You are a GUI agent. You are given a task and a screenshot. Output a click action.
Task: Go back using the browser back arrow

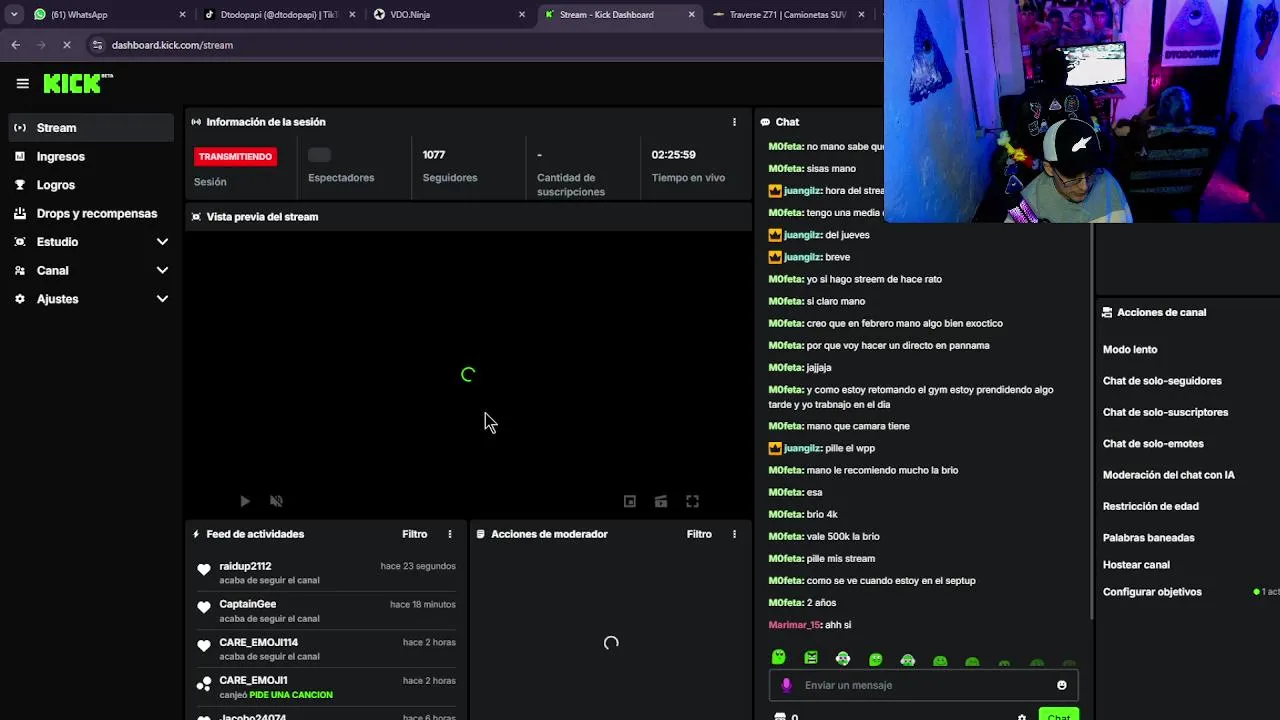15,45
